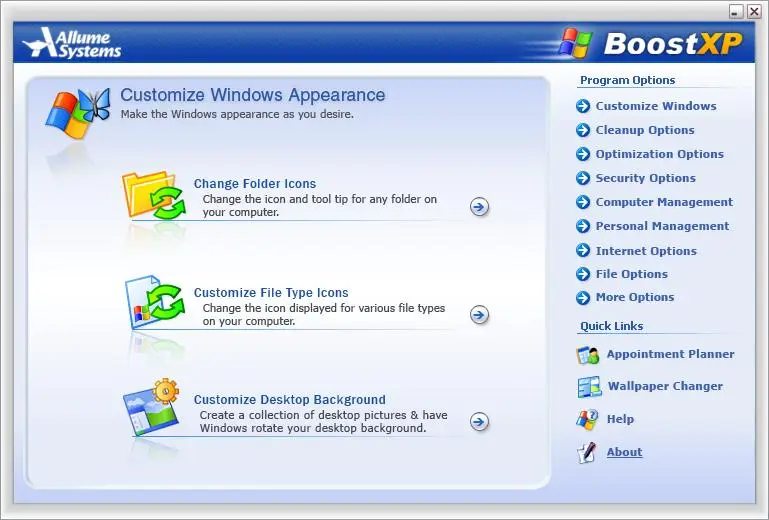The image size is (769, 520).
Task: Click the arrow icon next to Cleanup Options
Action: [583, 130]
